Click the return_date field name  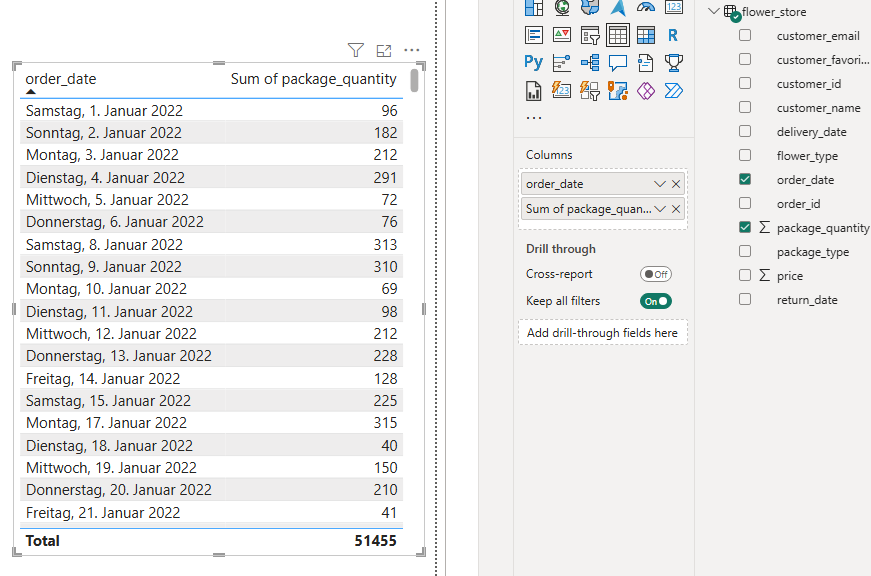807,300
